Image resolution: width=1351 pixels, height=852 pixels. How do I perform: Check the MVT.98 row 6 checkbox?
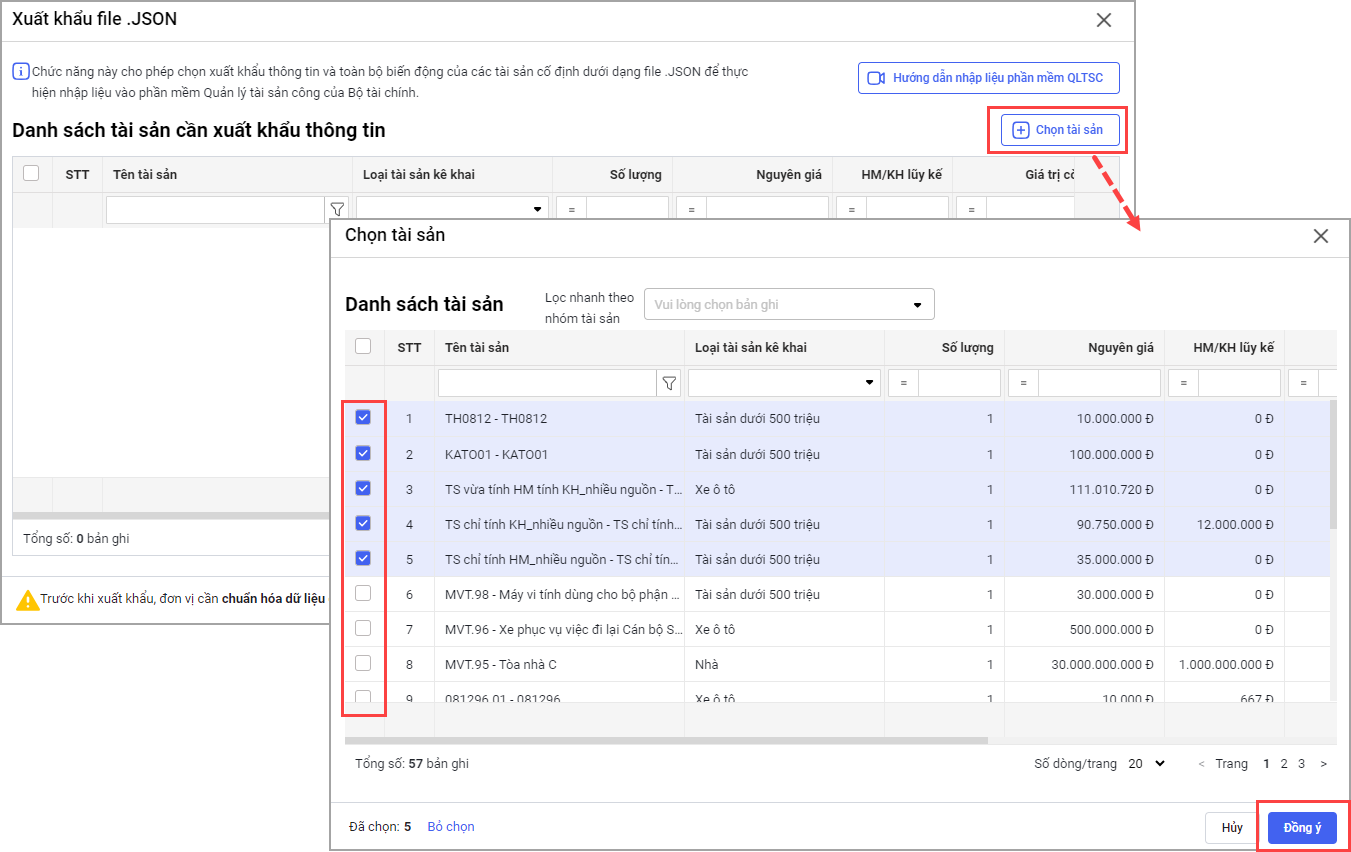coord(363,594)
